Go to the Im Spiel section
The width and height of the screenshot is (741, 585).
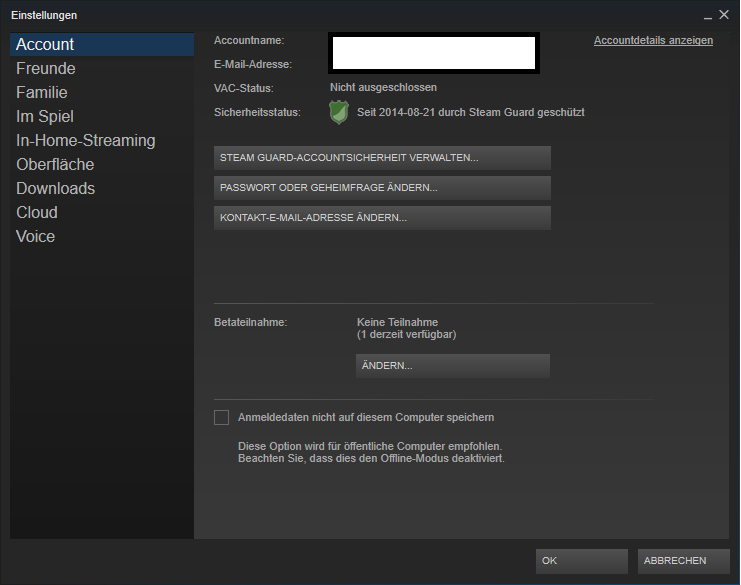tap(45, 116)
